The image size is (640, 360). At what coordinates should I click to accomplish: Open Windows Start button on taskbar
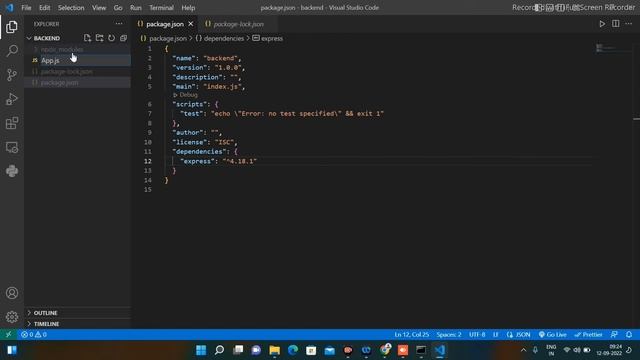pyautogui.click(x=201, y=350)
